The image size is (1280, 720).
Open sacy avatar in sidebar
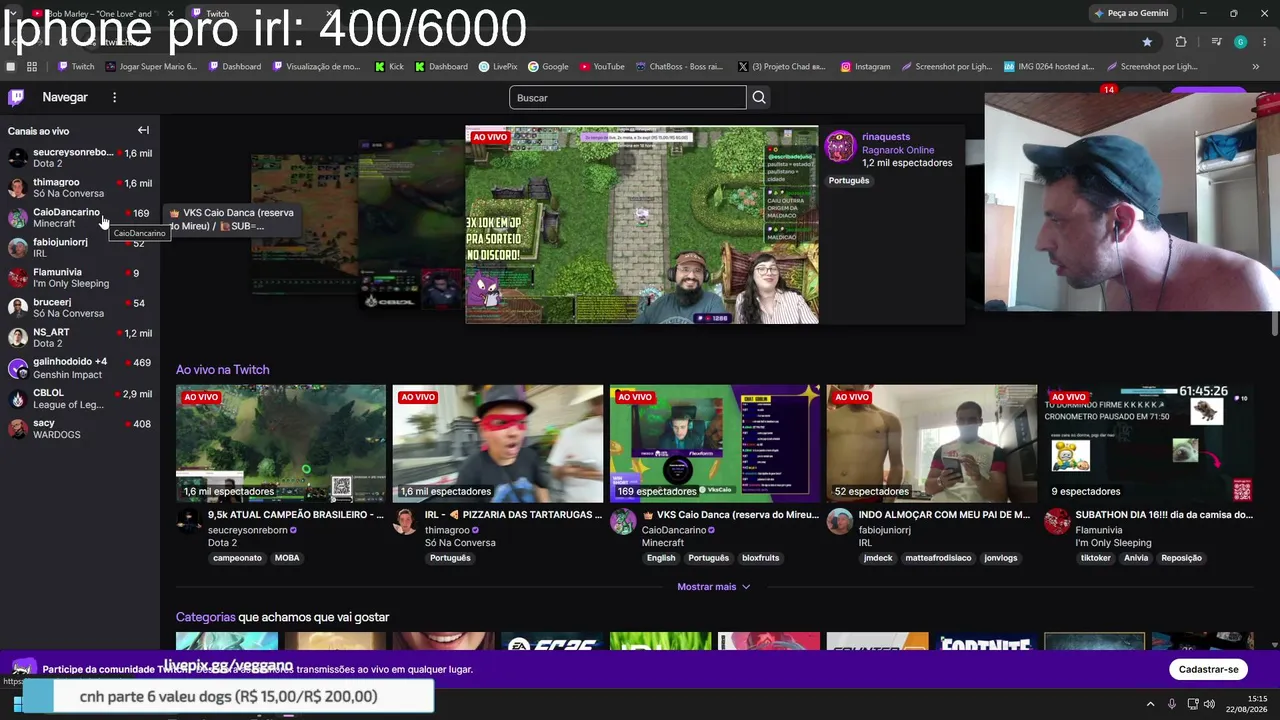(18, 429)
